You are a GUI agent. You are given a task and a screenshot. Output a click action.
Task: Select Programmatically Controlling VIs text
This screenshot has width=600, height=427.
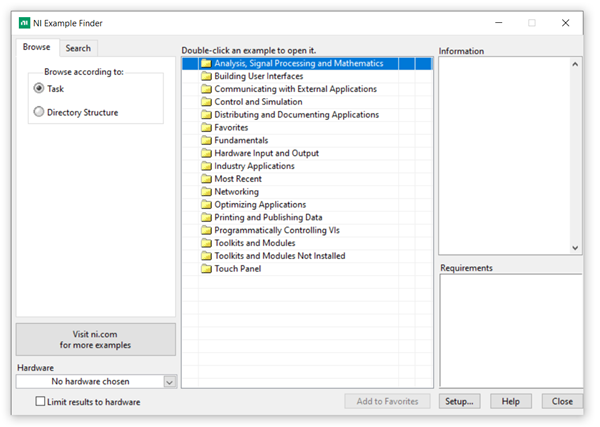277,230
